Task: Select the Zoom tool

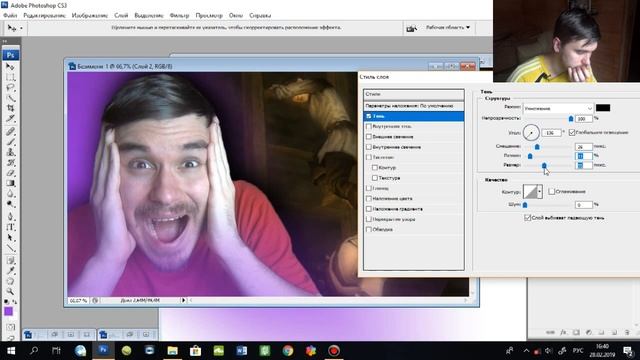Action: [x=10, y=291]
